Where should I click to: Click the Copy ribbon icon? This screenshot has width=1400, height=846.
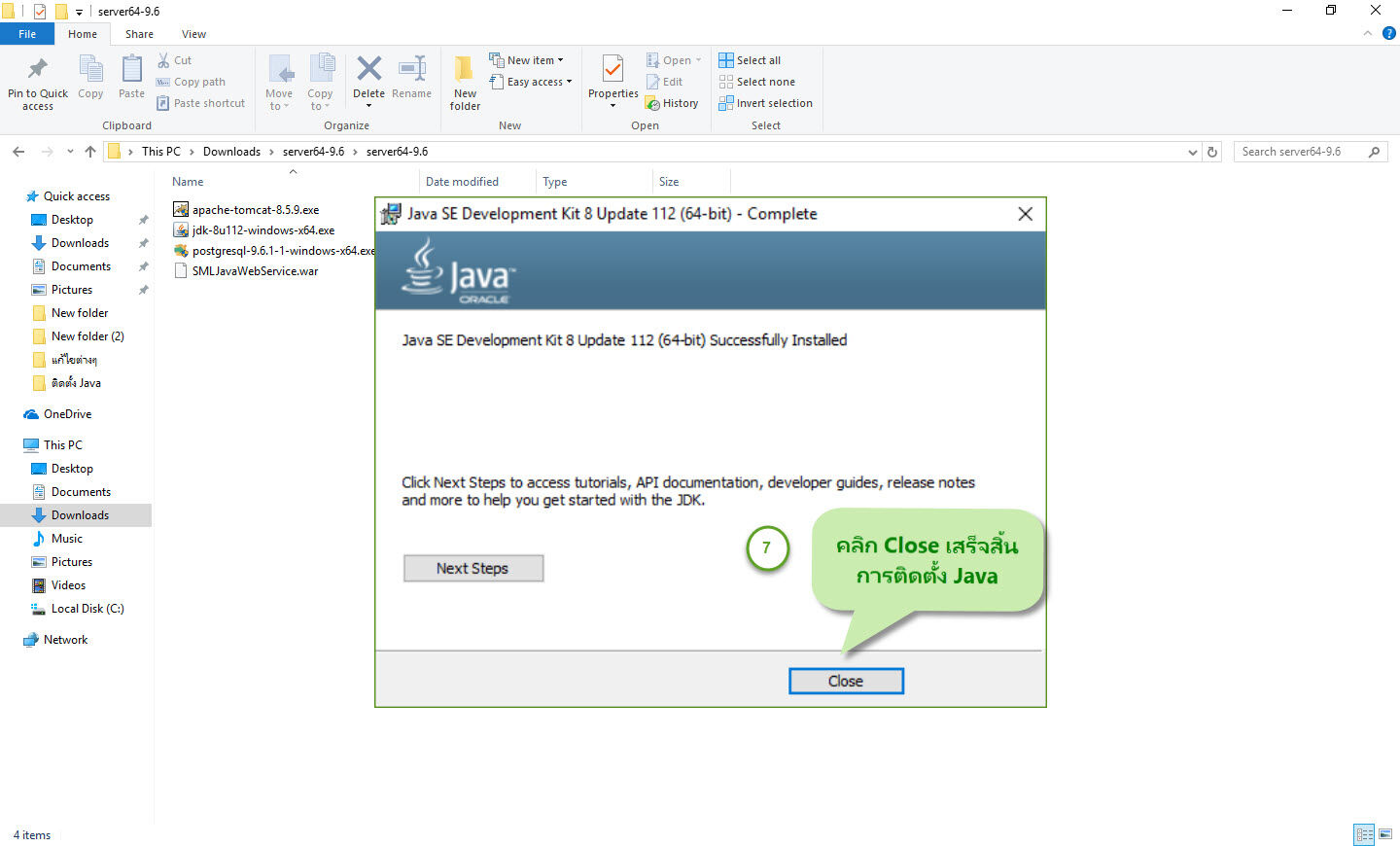coord(90,69)
